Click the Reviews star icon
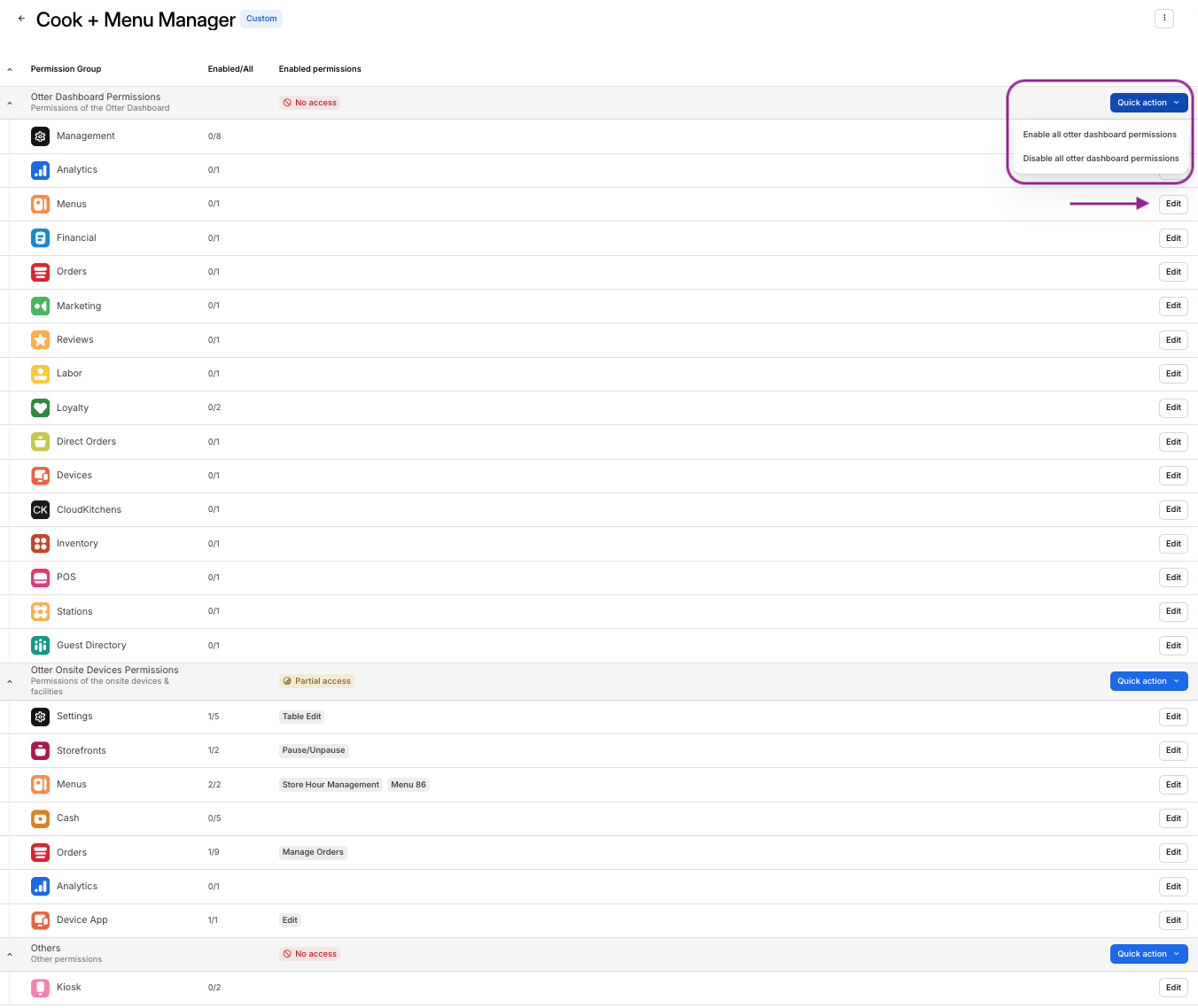The image size is (1198, 1008). (x=40, y=340)
